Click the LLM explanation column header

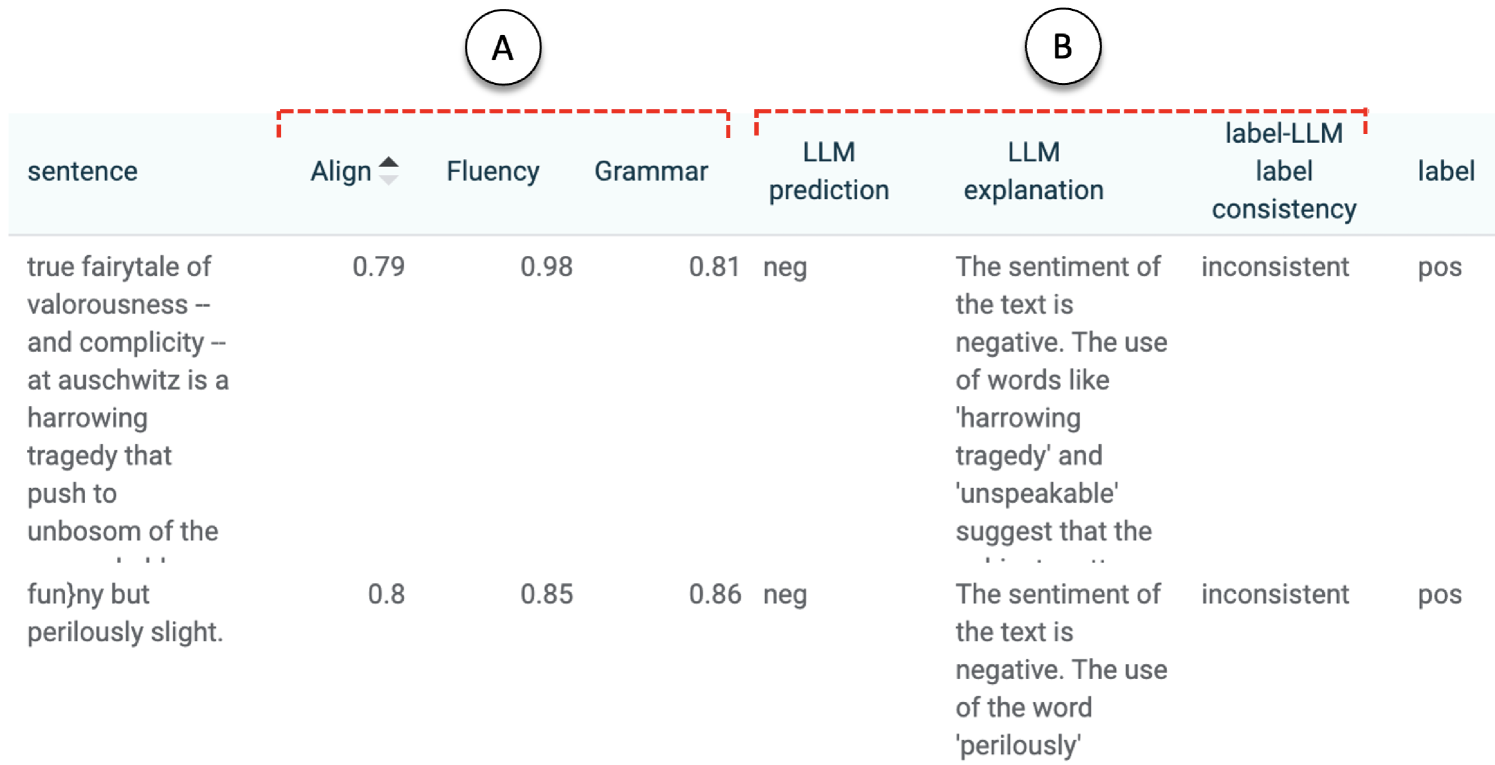tap(1034, 172)
